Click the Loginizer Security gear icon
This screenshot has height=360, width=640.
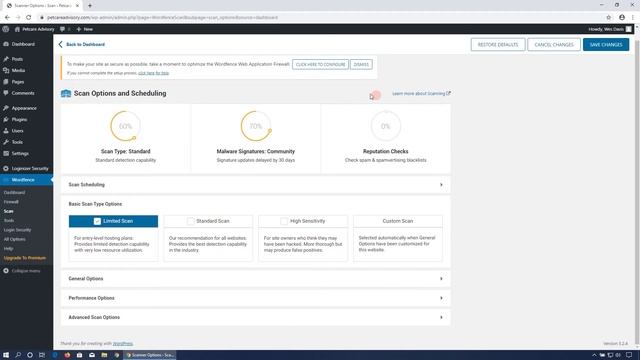pos(6,169)
